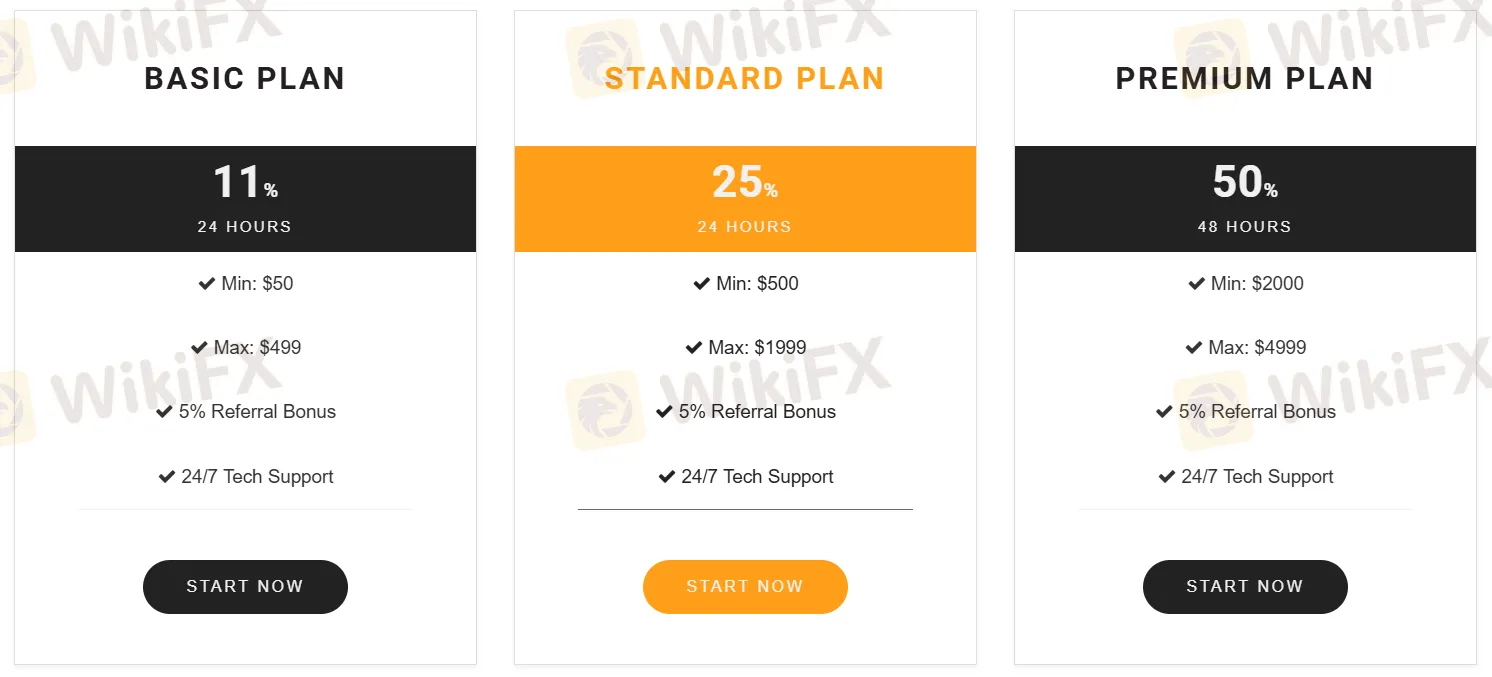Click the checkmark beside Max: $4999

(x=1197, y=347)
